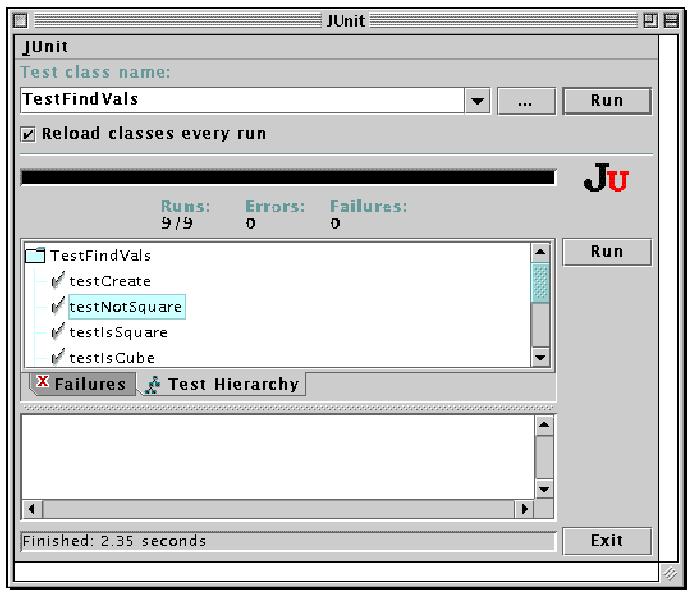The image size is (692, 595).
Task: Click the Runs count 9/9
Action: [177, 223]
